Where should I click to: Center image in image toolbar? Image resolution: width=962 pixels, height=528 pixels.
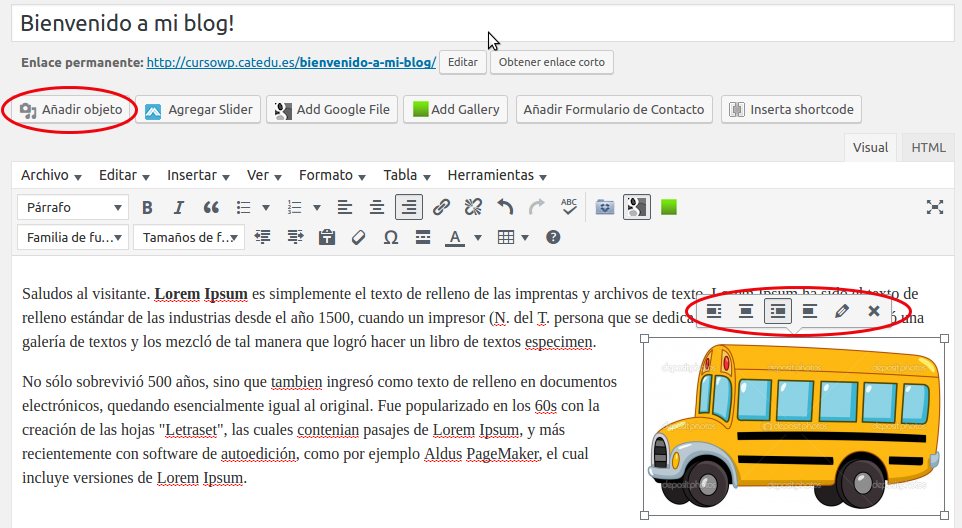(x=745, y=312)
